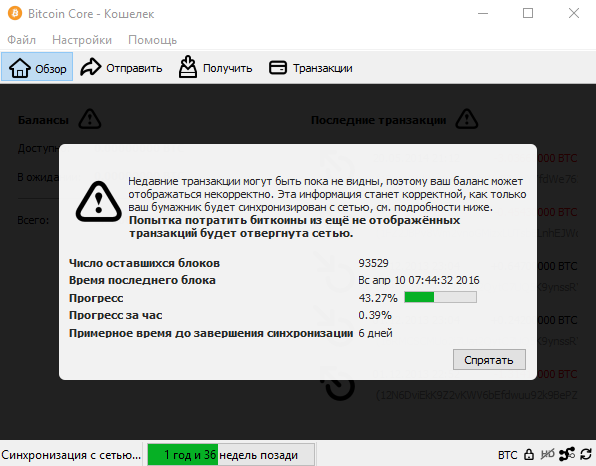Open the BTC unit selector in status bar

[x=507, y=455]
